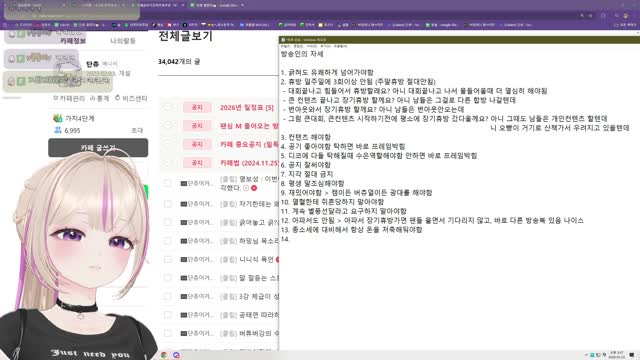Screen dimensions: 640x360
Task: Open the post starting 자기한테는
Action: 258,204
